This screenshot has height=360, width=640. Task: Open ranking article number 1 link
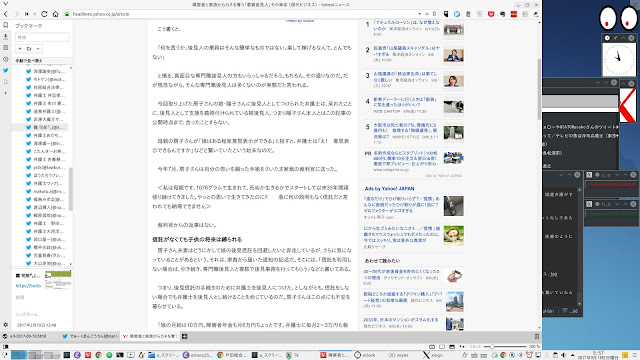407,25
